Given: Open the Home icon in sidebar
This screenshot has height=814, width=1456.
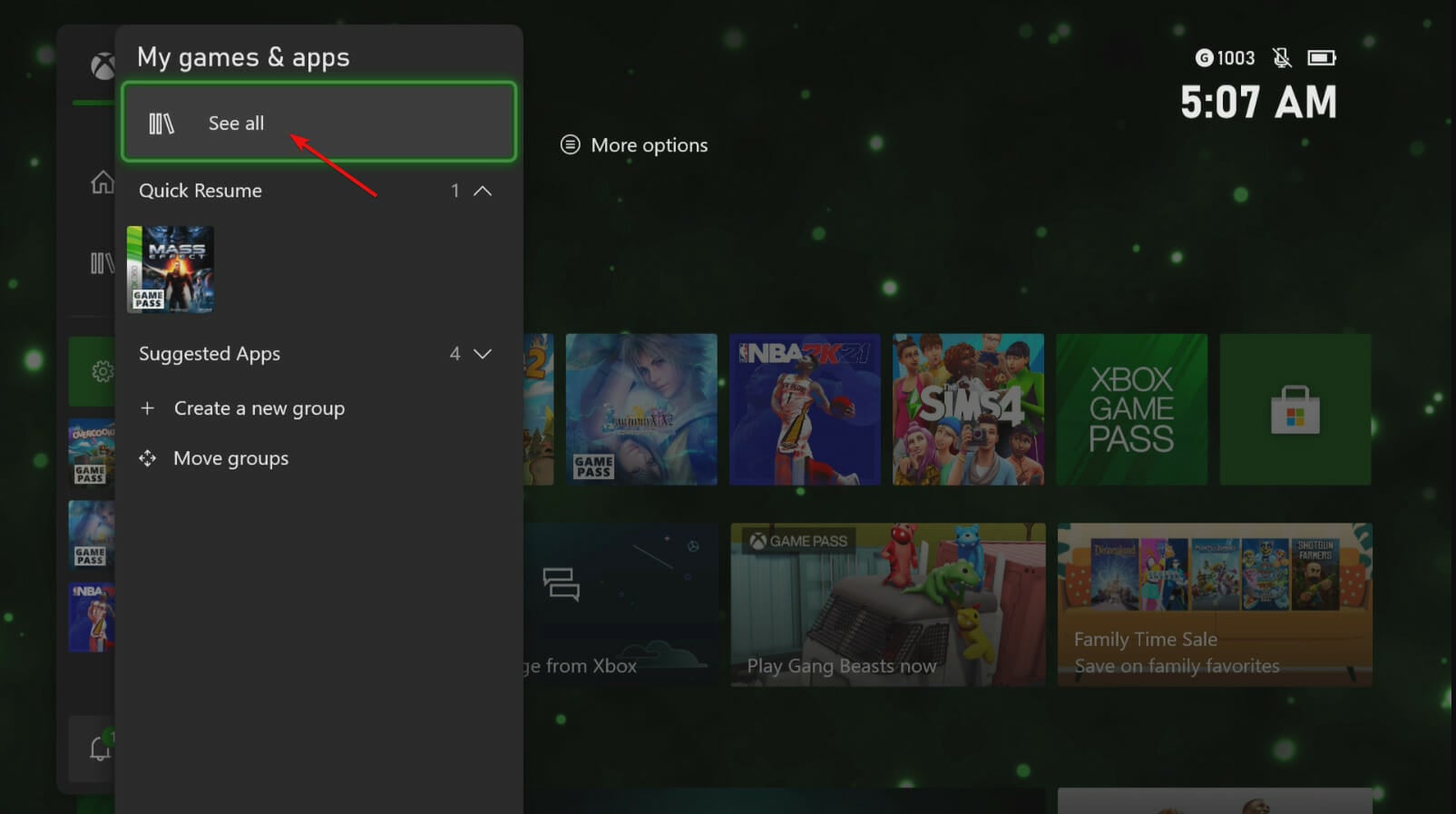Looking at the screenshot, I should click(102, 182).
